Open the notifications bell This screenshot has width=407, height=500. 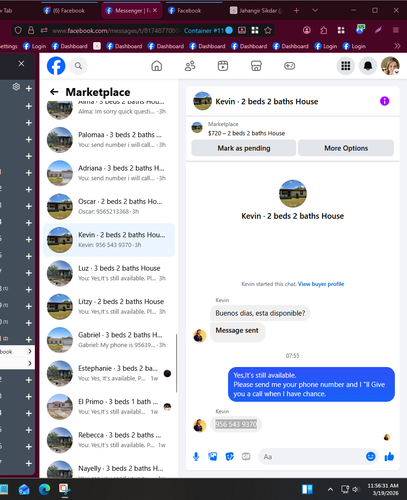(368, 66)
